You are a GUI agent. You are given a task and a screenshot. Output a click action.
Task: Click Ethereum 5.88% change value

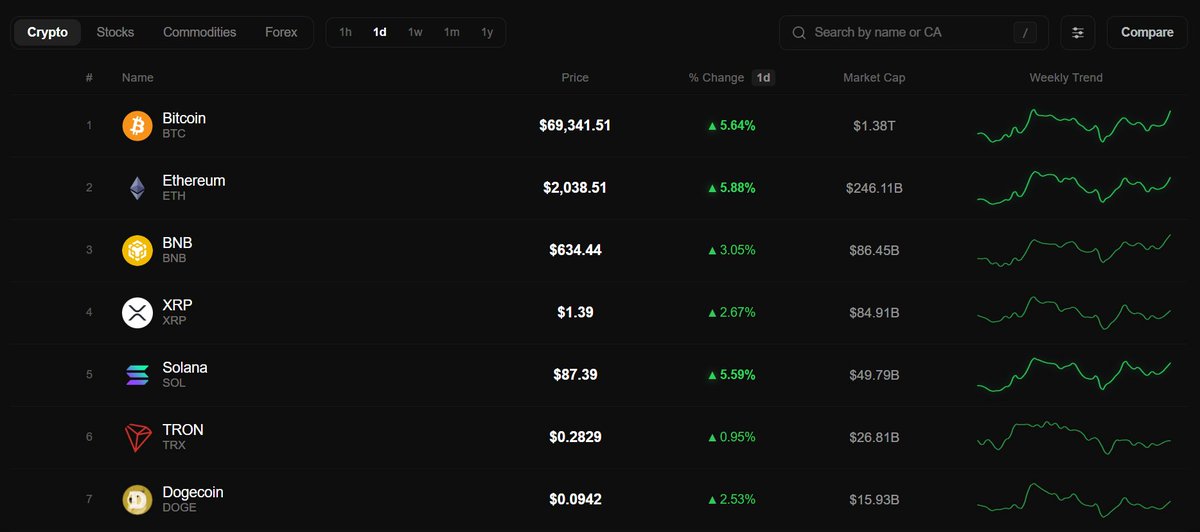[731, 188]
